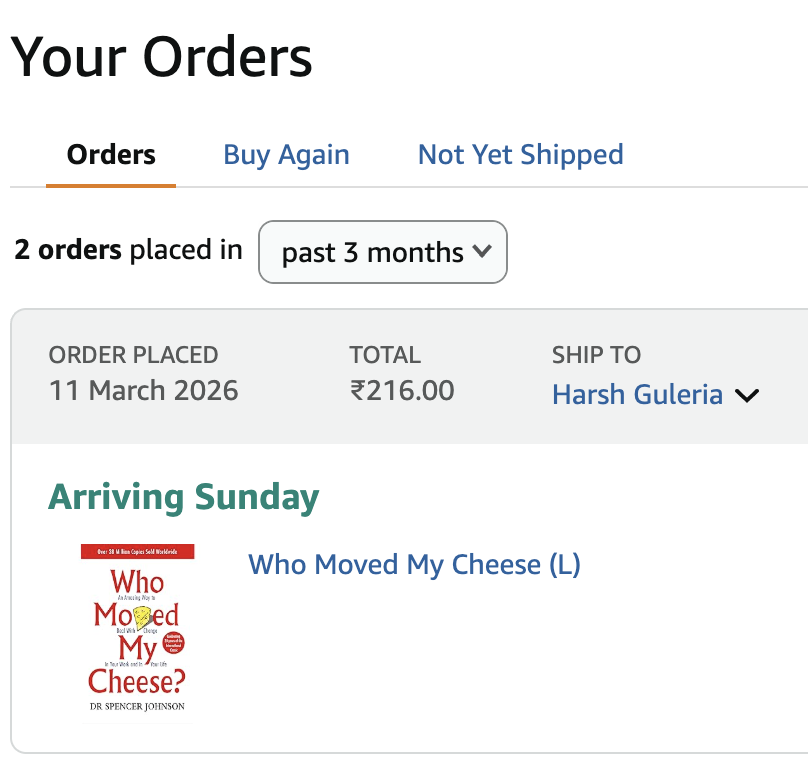Image resolution: width=808 pixels, height=772 pixels.
Task: Click the TOTAL column label
Action: click(x=385, y=355)
